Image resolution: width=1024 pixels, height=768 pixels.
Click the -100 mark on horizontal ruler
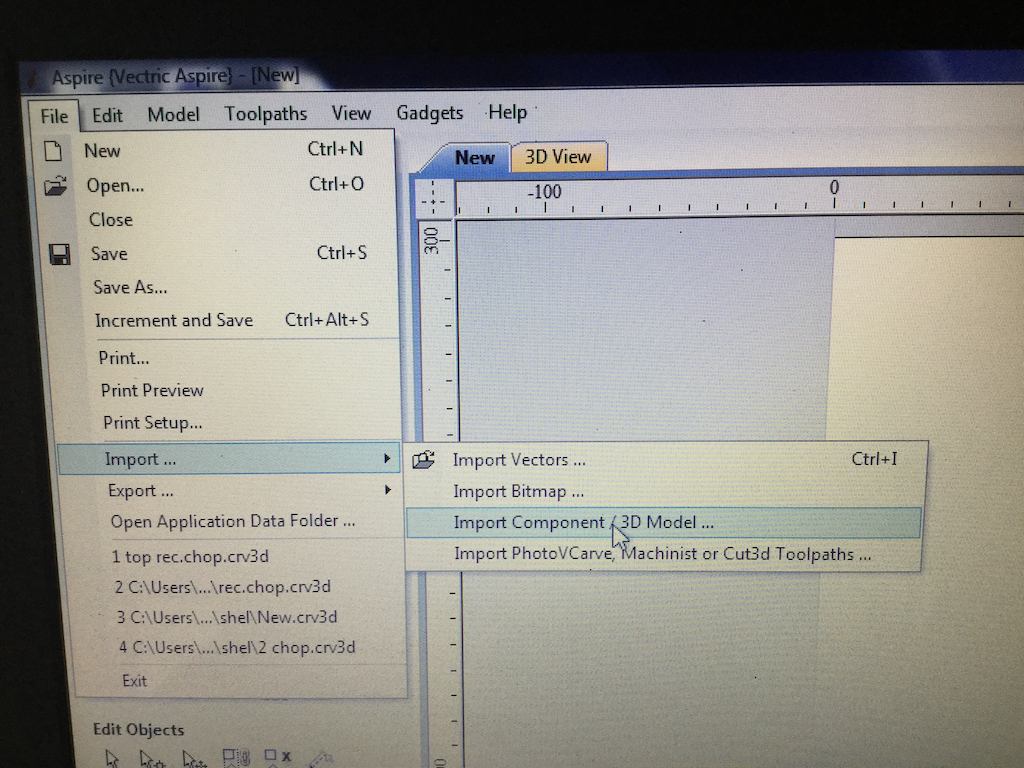pyautogui.click(x=545, y=192)
